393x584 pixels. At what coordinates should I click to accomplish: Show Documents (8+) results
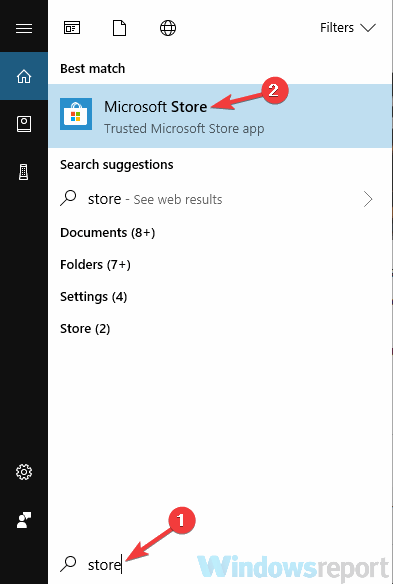108,233
